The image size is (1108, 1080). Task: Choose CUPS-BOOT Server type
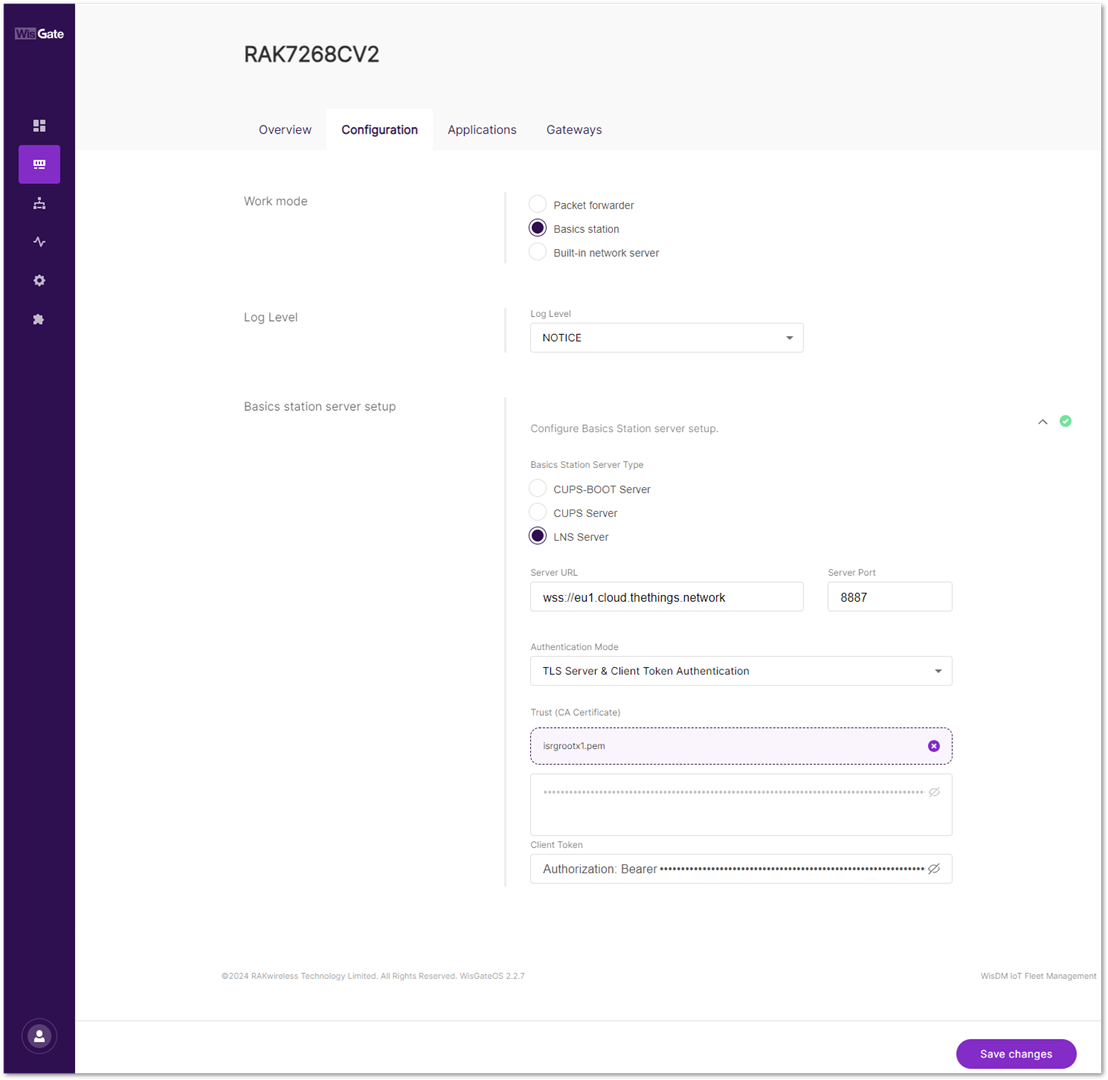(x=538, y=488)
